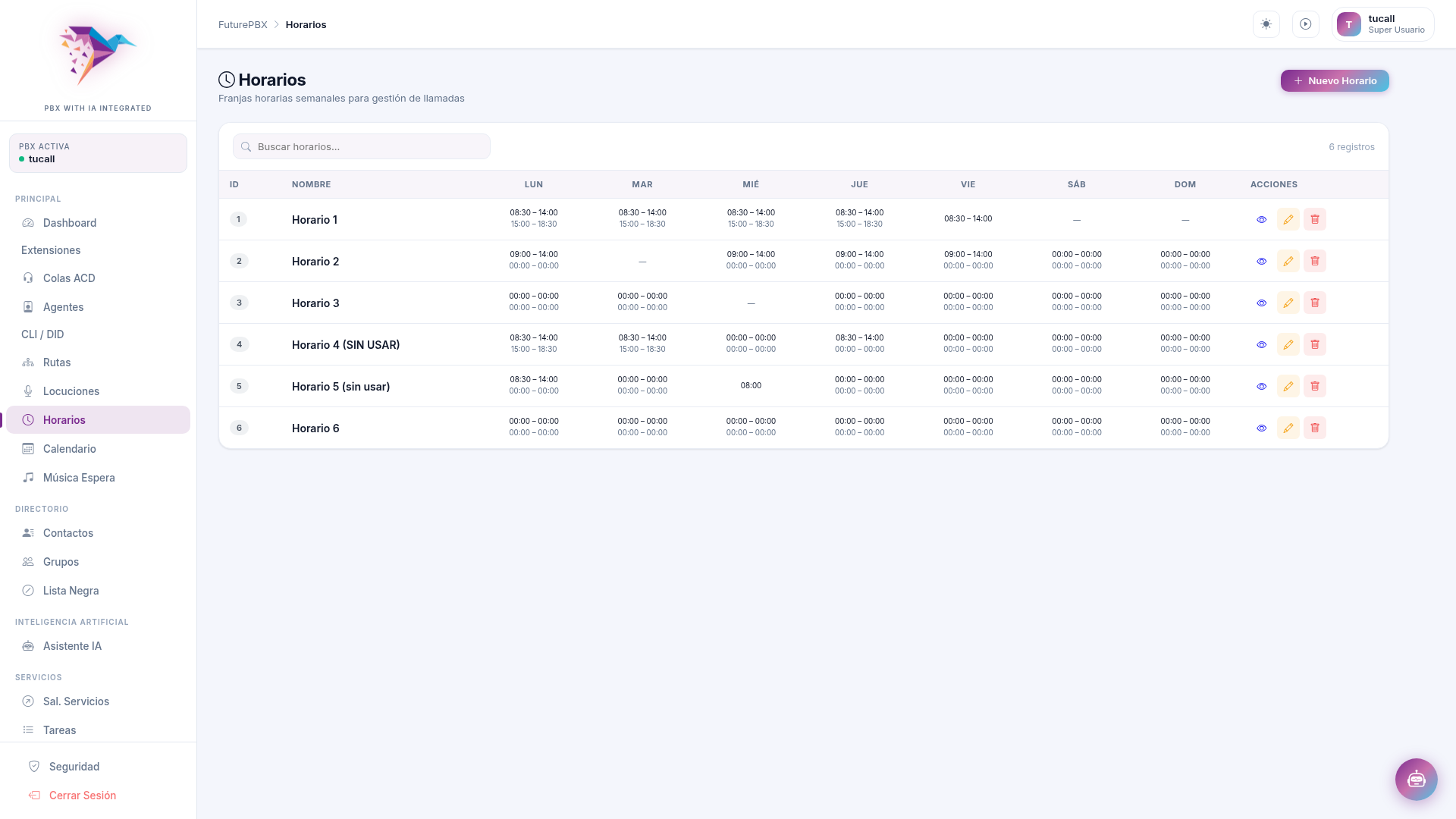Open Calendario from the sidebar
1456x819 pixels.
69,449
